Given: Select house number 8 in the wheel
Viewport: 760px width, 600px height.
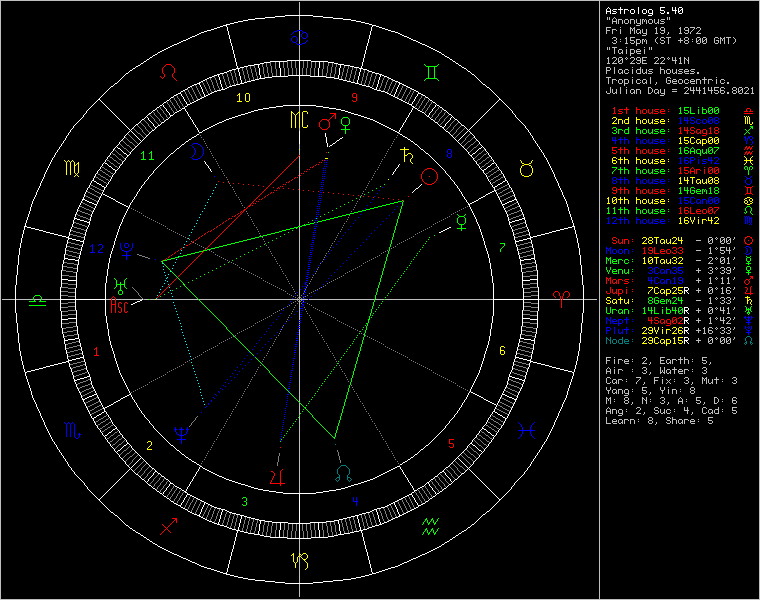Looking at the screenshot, I should pyautogui.click(x=449, y=154).
